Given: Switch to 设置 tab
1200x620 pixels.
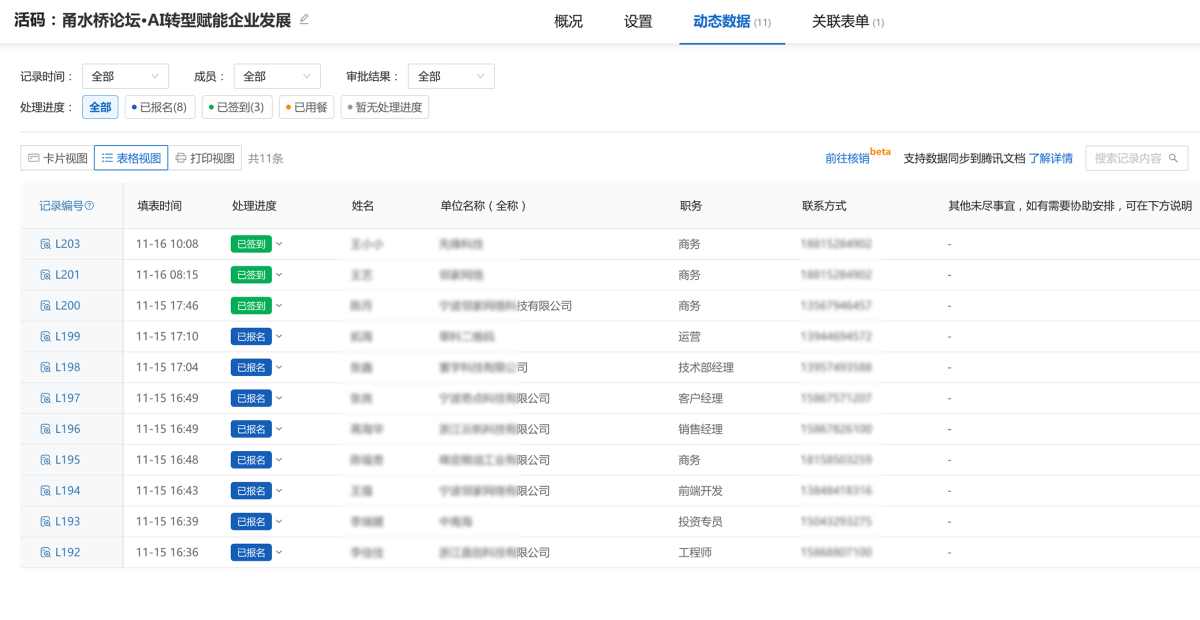Looking at the screenshot, I should click(x=638, y=21).
